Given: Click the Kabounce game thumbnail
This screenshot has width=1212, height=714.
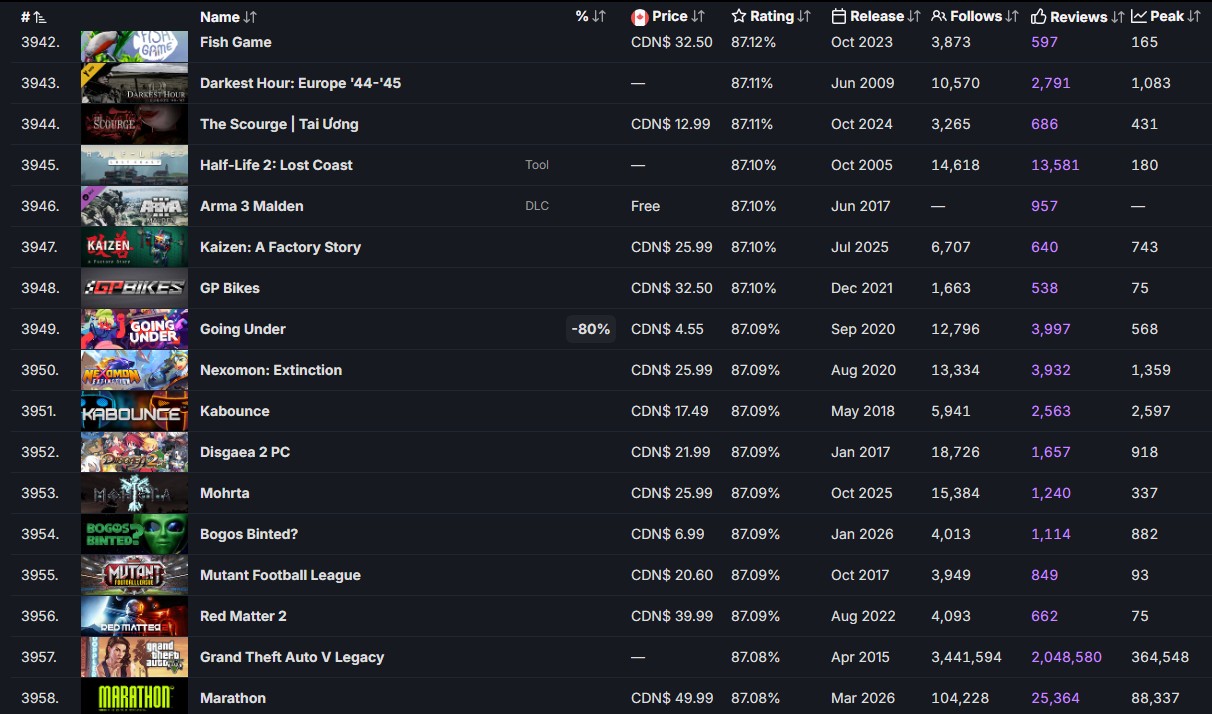Looking at the screenshot, I should tap(134, 411).
